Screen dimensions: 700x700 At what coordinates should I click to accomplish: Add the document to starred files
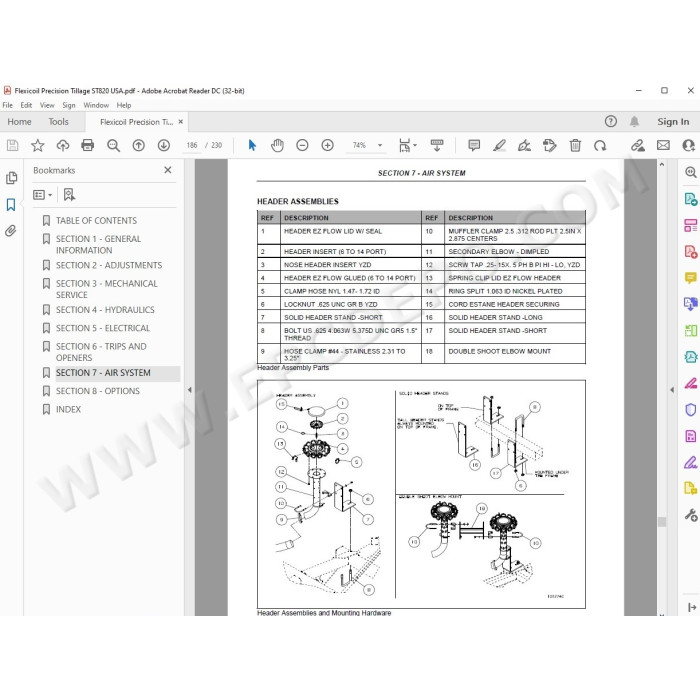coord(38,146)
